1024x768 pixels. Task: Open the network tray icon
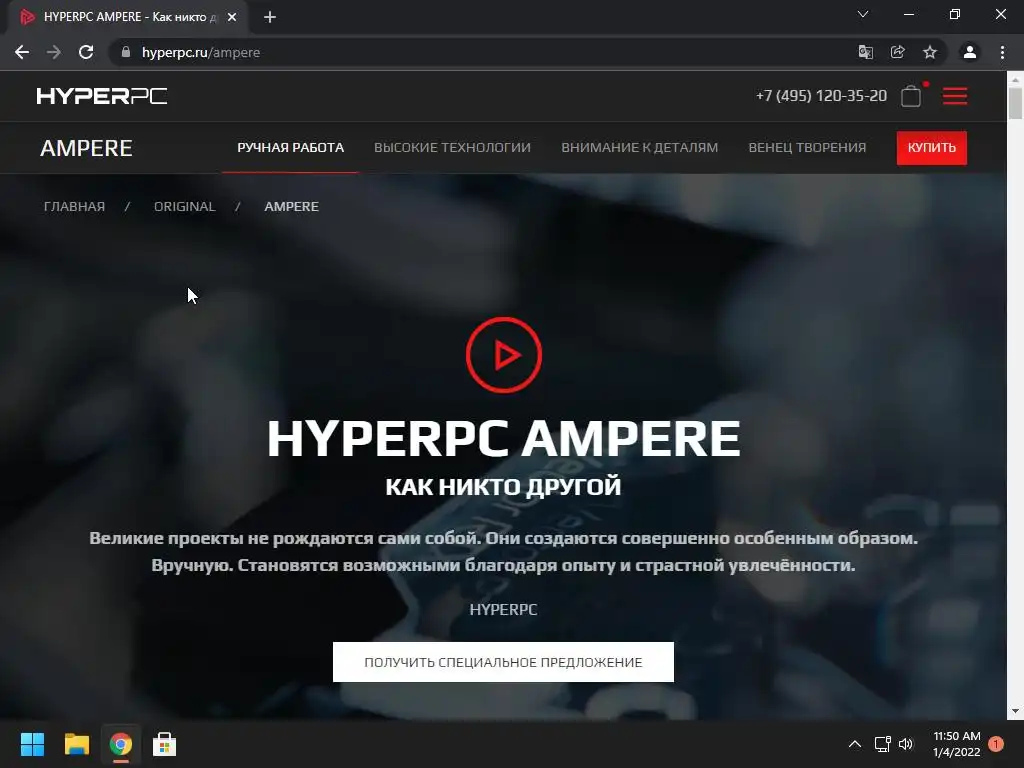click(882, 744)
